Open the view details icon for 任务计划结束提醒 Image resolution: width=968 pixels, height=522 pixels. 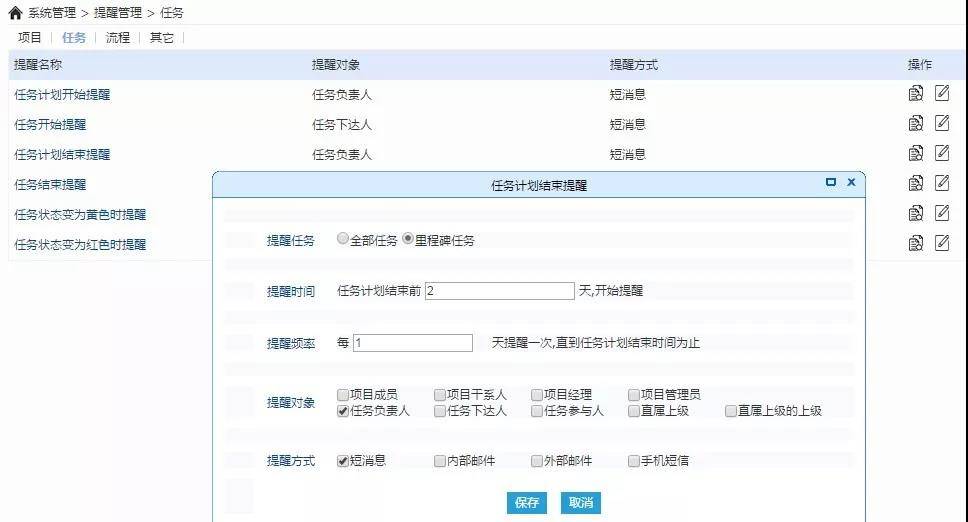pos(915,154)
